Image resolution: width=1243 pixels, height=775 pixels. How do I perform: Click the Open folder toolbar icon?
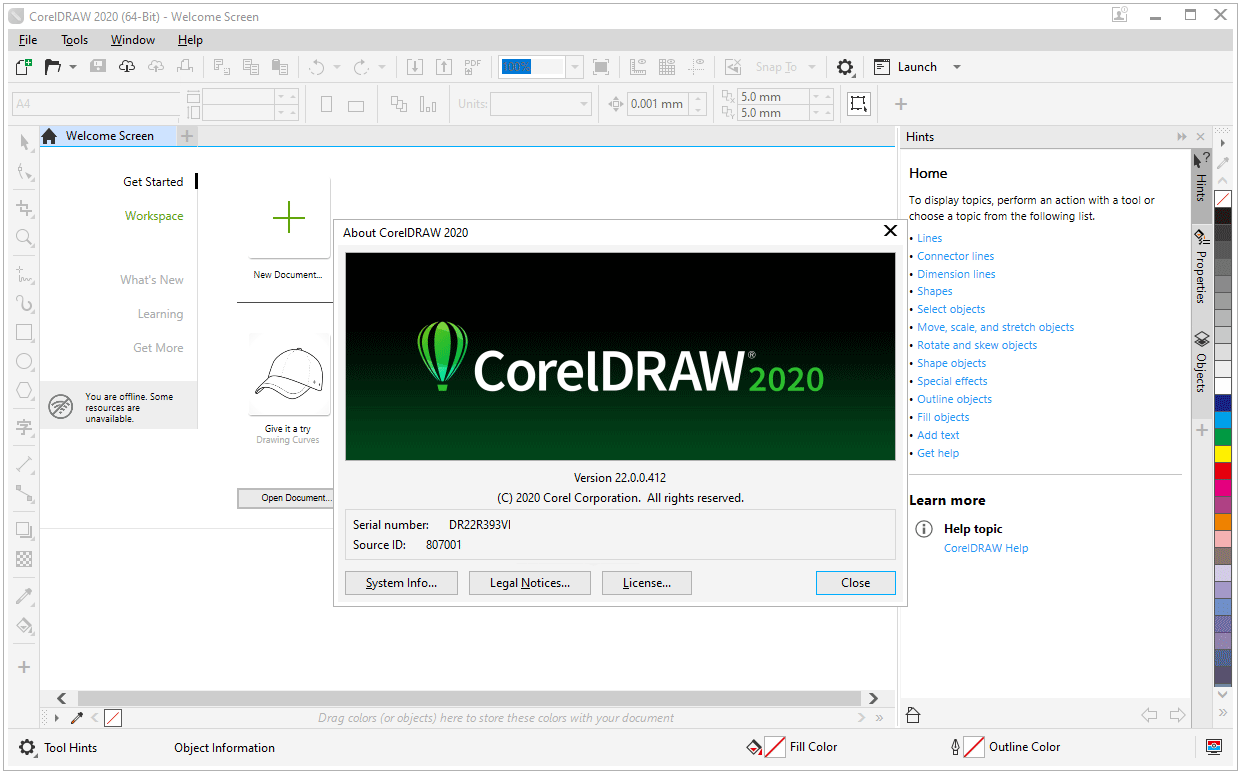pyautogui.click(x=51, y=67)
